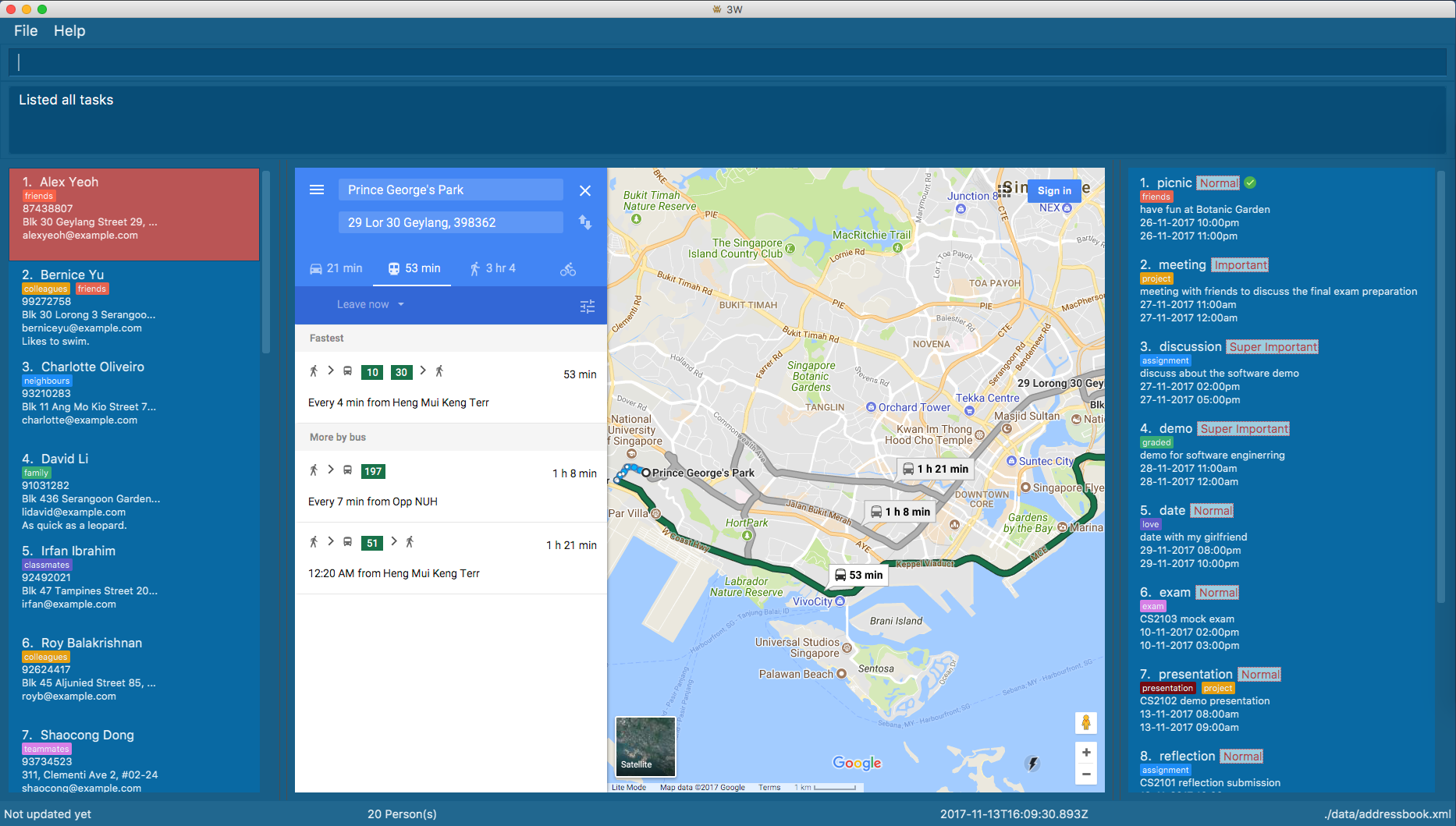Select the exam task
The height and width of the screenshot is (826, 1456).
tap(1280, 618)
